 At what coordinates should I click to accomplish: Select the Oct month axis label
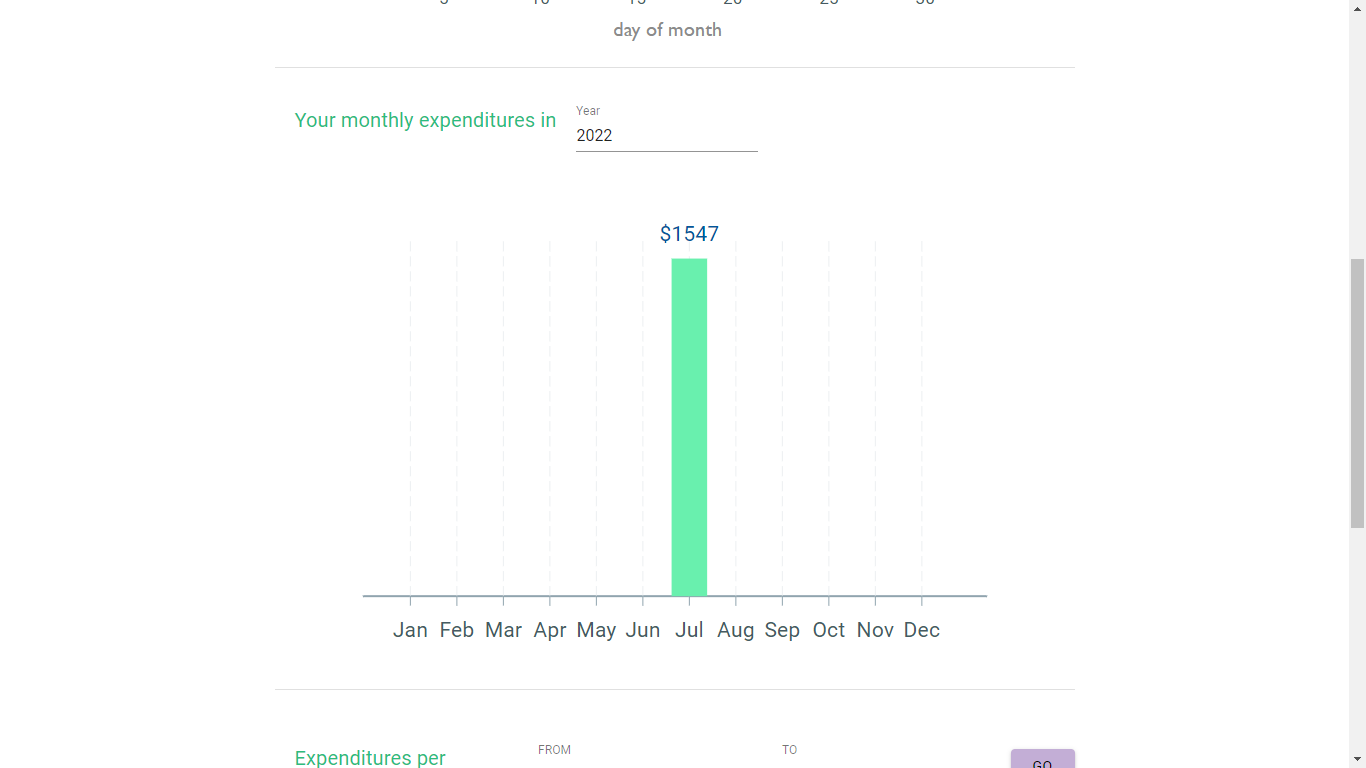click(x=829, y=630)
